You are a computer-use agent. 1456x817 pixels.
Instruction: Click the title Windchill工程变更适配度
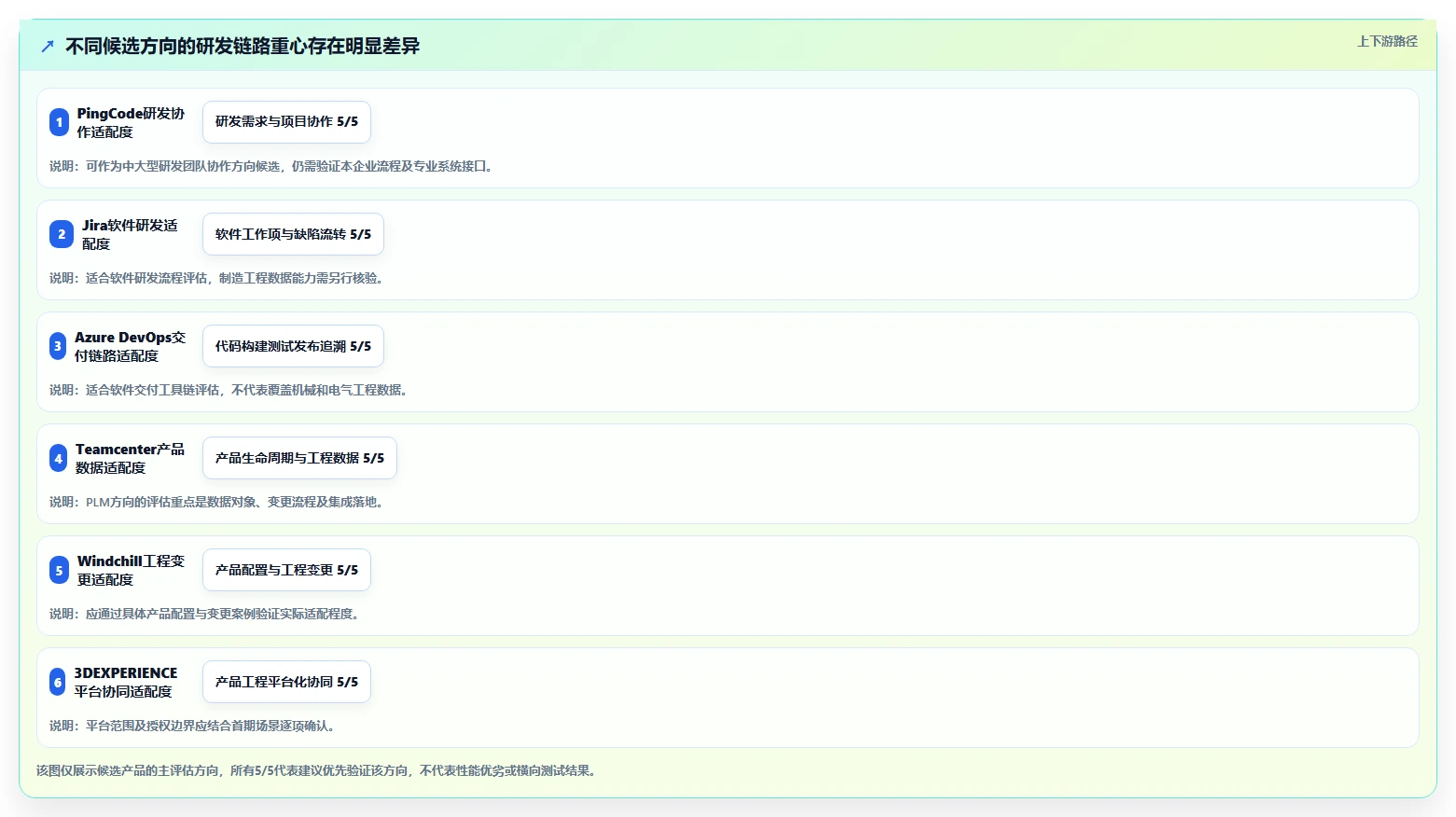click(131, 570)
